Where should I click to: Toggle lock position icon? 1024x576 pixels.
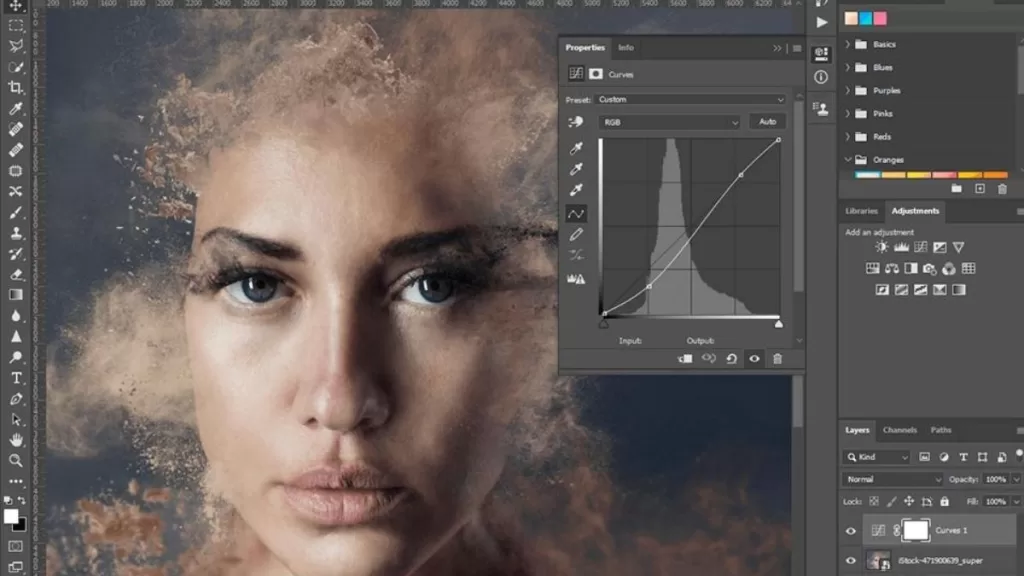click(908, 502)
